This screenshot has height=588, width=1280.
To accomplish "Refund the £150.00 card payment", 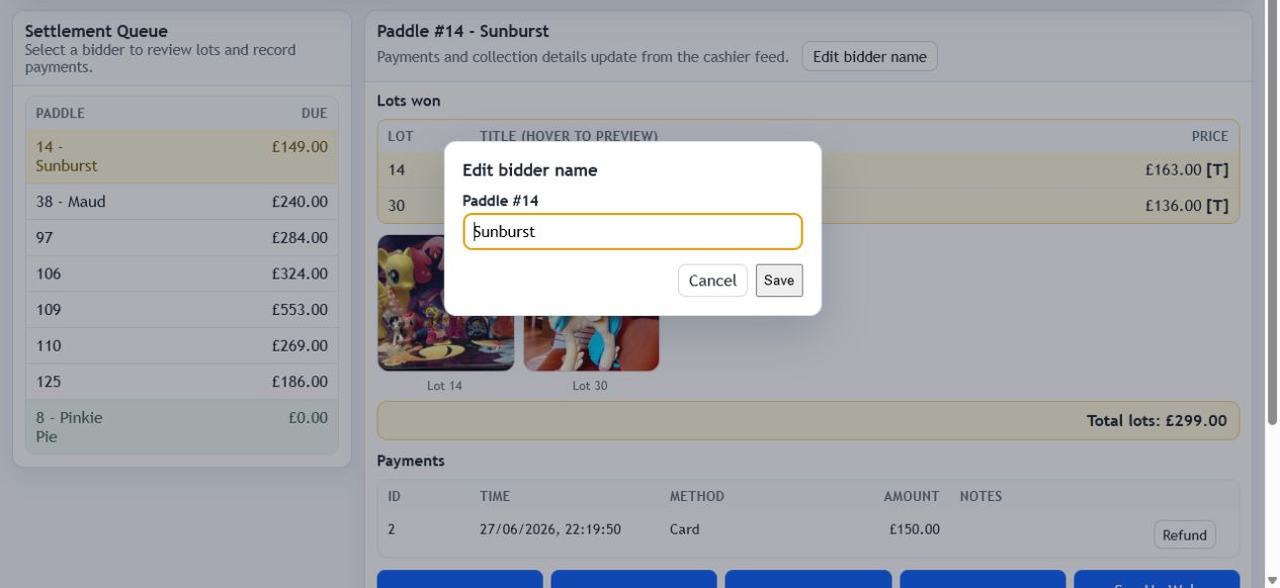I will point(1184,535).
